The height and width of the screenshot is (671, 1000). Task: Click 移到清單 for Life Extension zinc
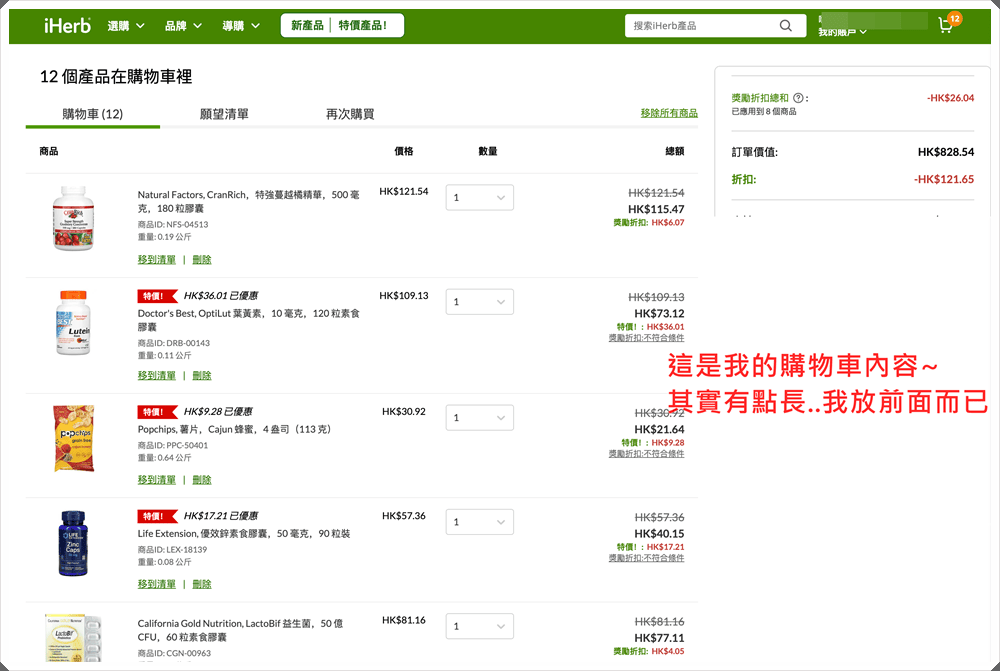coord(156,584)
